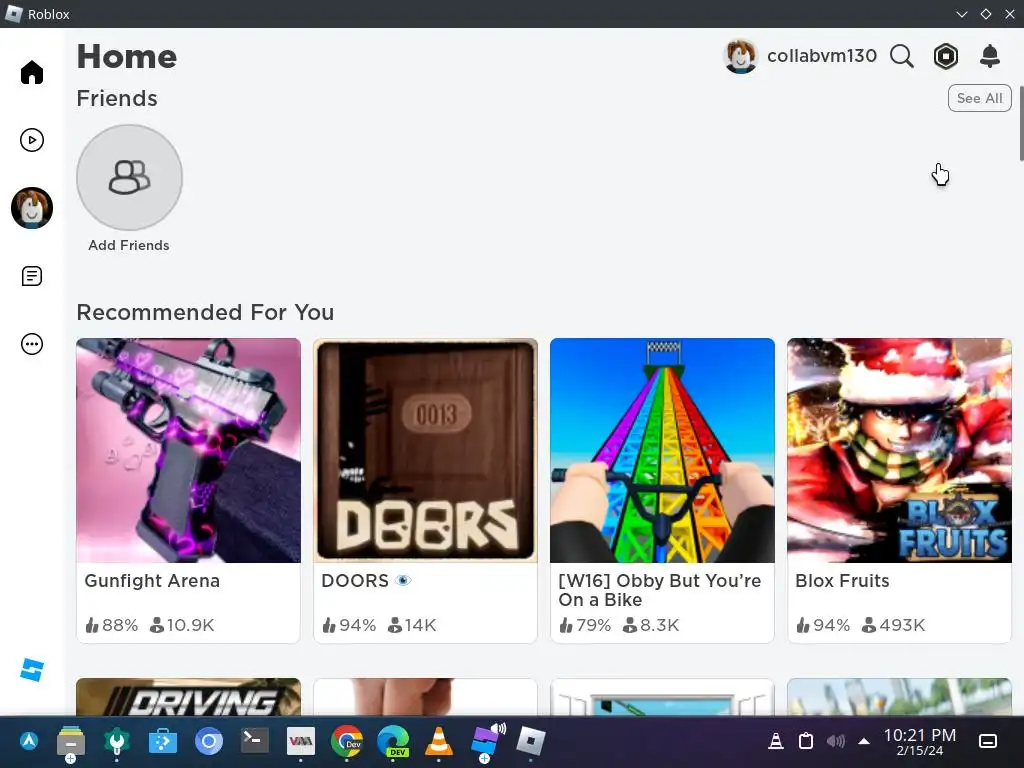Open the DRIVING game thumbnail

coord(188,697)
